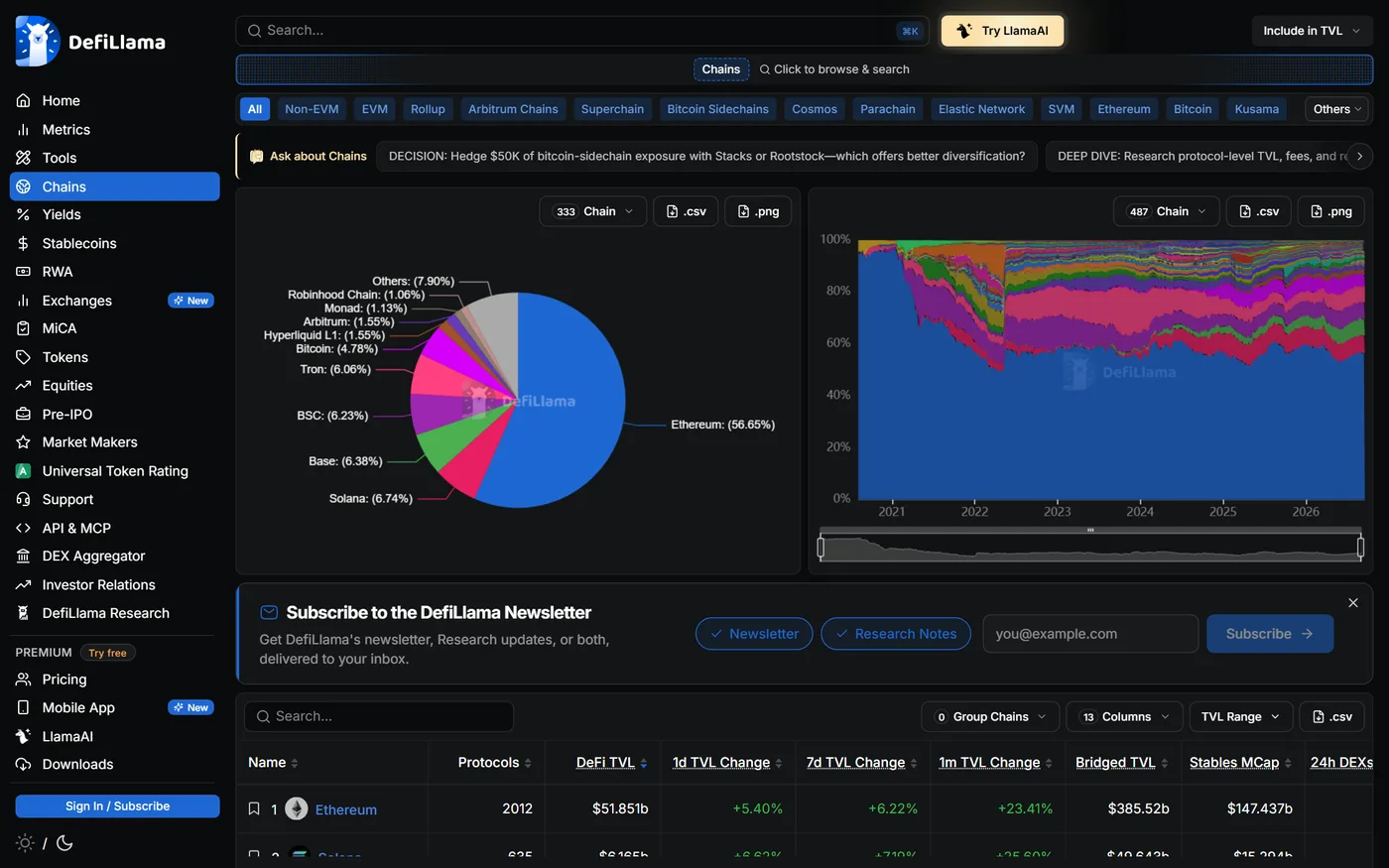Click the Sign In / Subscribe button

[x=117, y=806]
